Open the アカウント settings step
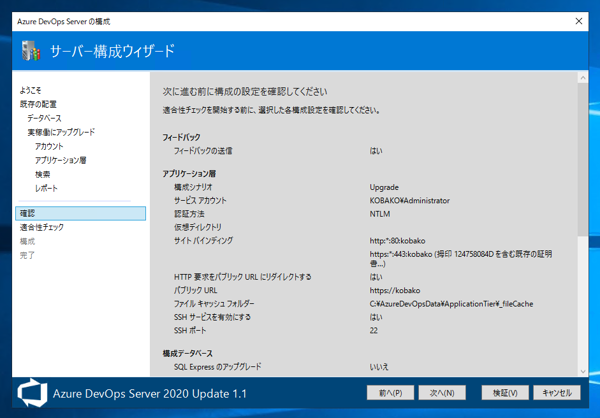The image size is (600, 418). (49, 146)
